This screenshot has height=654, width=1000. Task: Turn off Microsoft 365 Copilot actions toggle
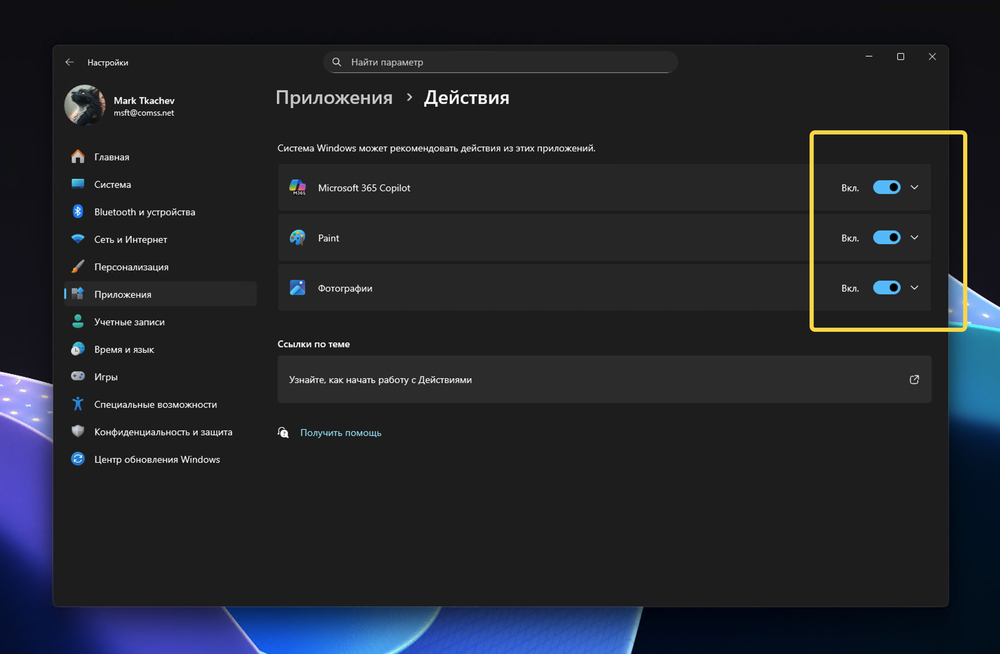(886, 187)
